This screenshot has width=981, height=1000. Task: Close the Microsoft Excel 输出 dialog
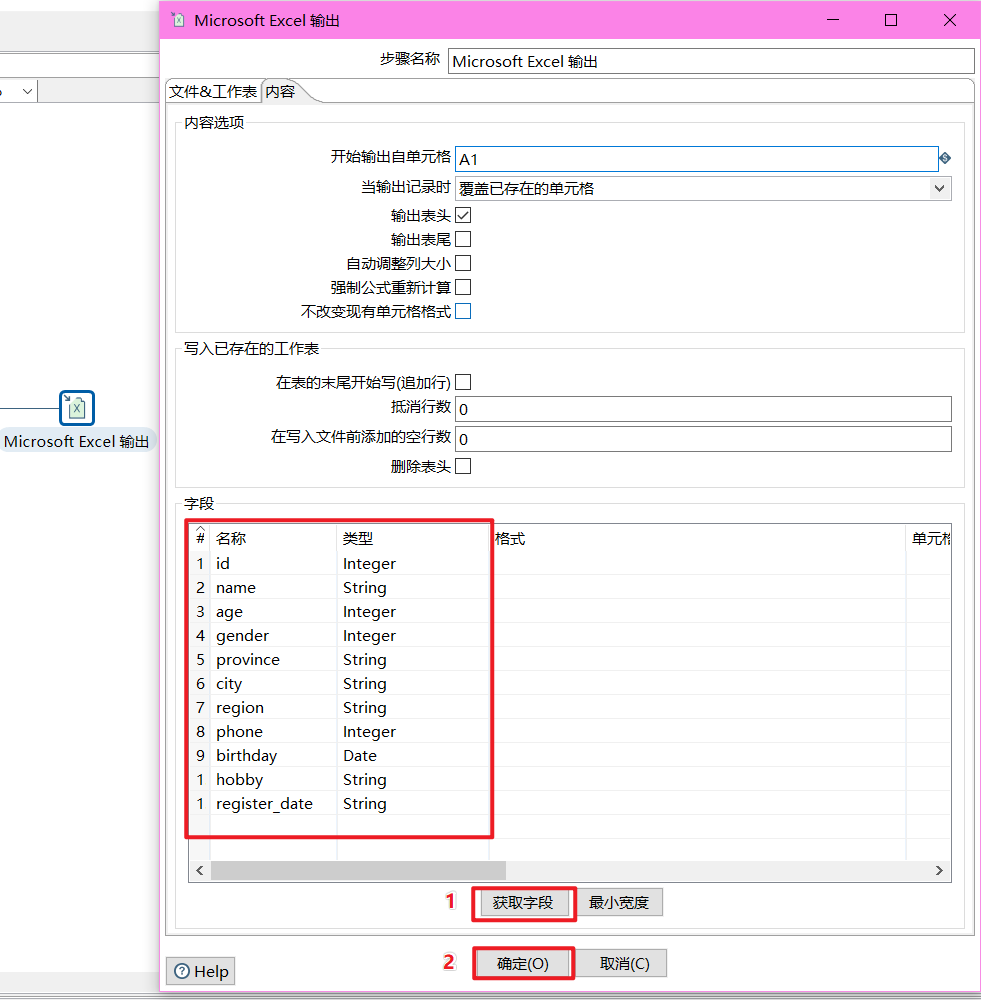950,20
